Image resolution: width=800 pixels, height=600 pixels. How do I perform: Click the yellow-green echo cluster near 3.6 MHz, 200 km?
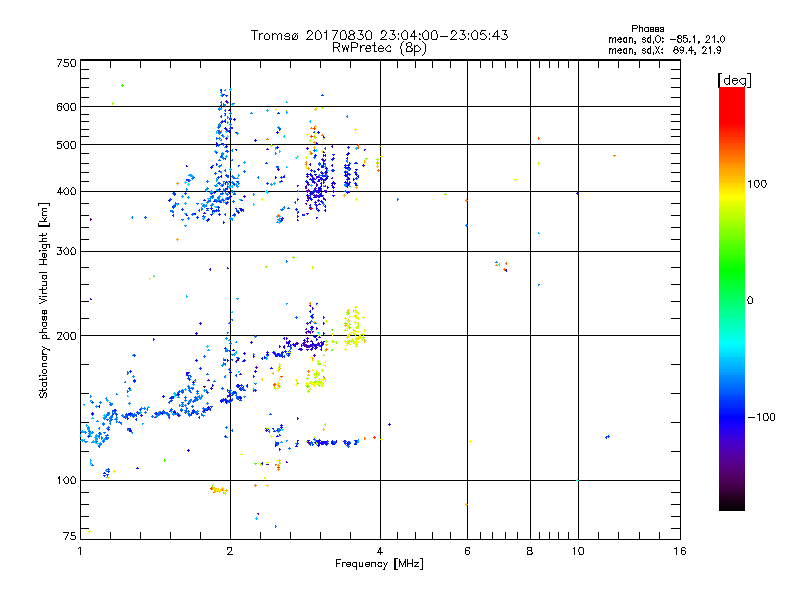[354, 327]
